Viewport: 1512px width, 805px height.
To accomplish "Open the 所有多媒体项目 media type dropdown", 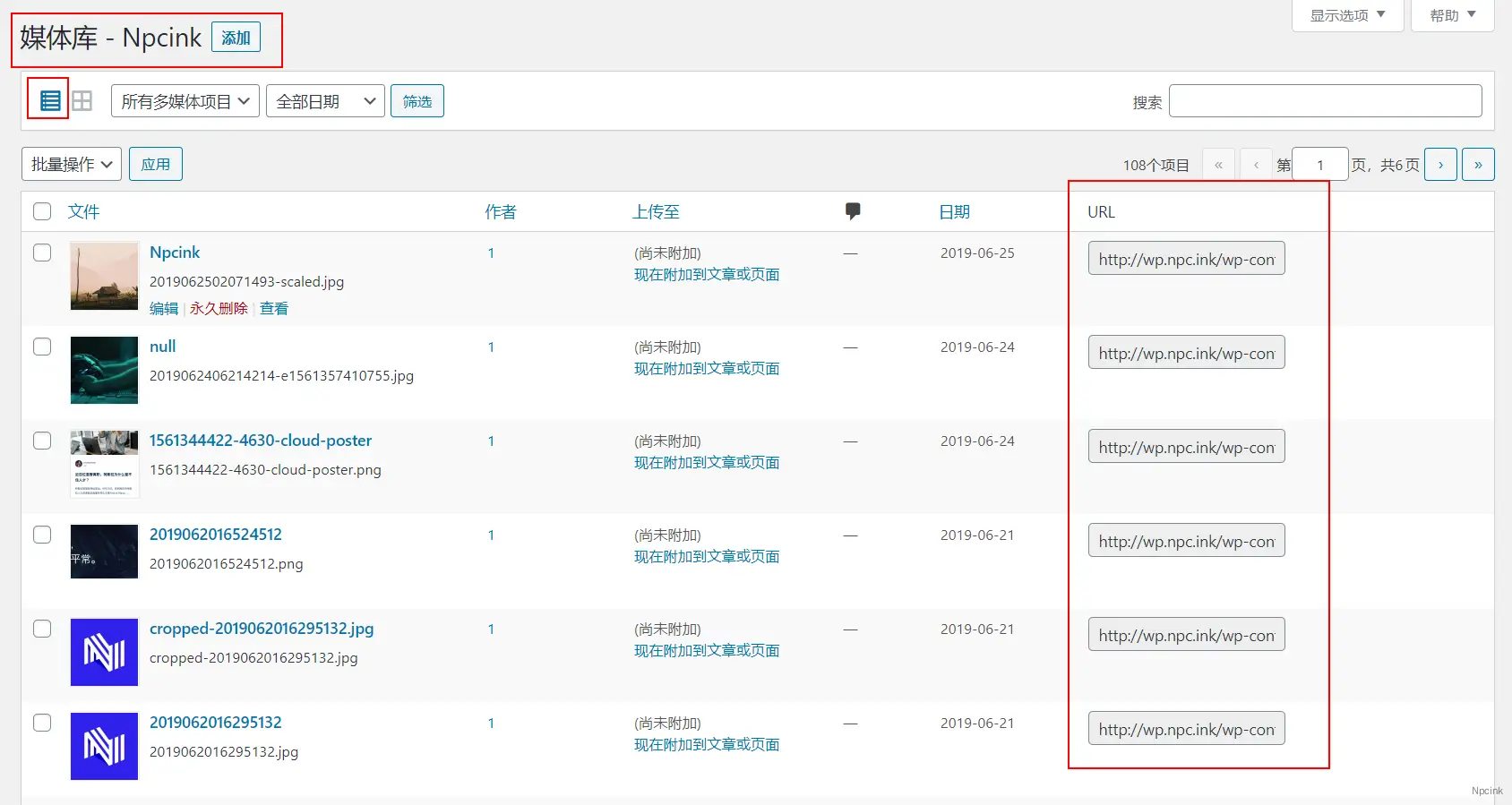I will click(185, 101).
